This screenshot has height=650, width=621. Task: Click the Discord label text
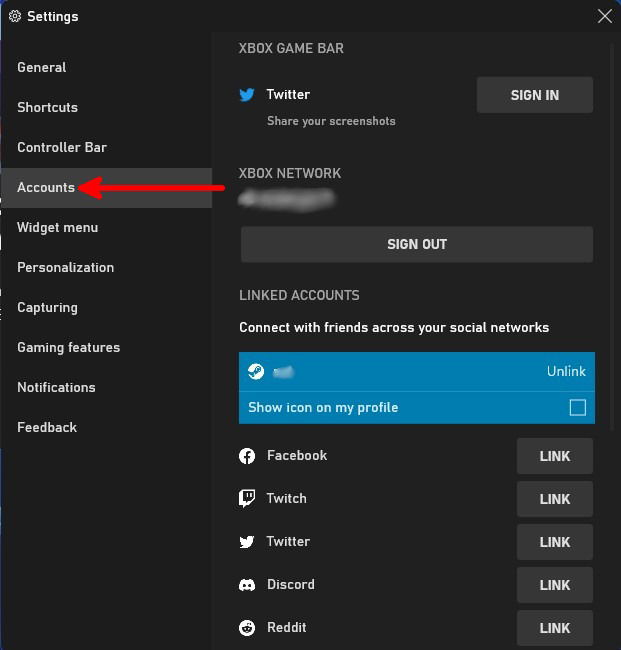tap(291, 585)
